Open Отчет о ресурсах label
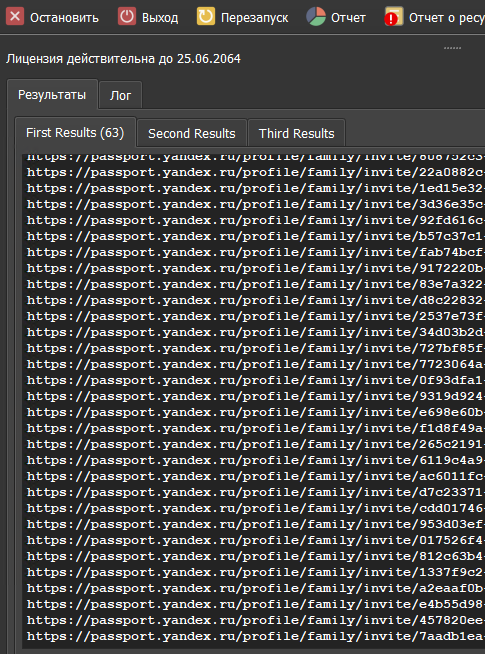This screenshot has width=485, height=654. (x=447, y=18)
